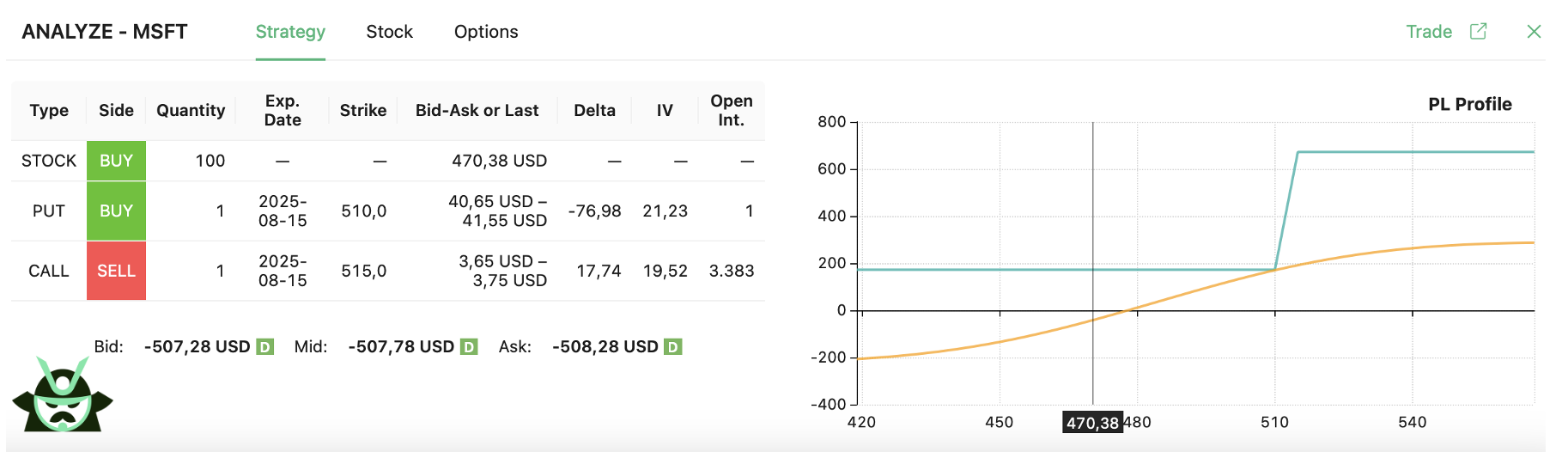
Task: Toggle the BUY side on PUT row
Action: pos(116,211)
